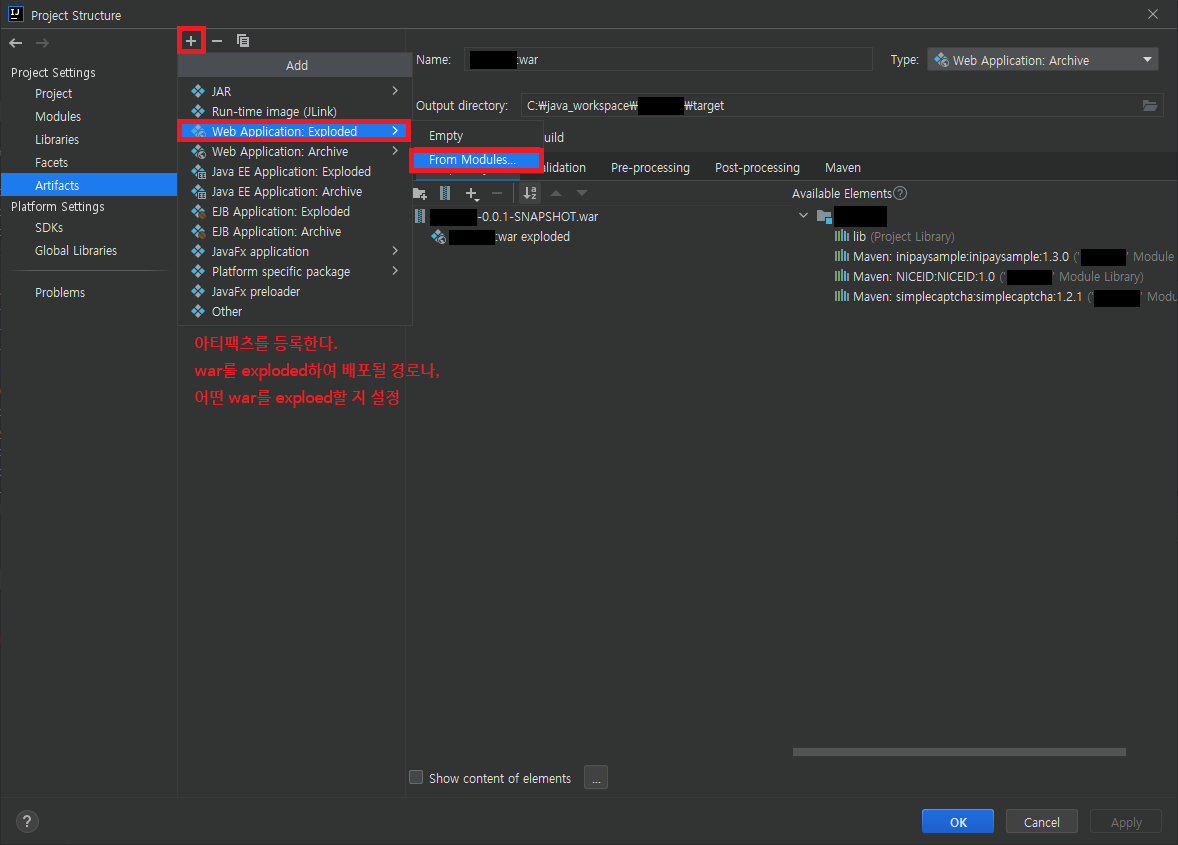Choose JavaFx preloader entry
Image resolution: width=1178 pixels, height=845 pixels.
tap(294, 291)
